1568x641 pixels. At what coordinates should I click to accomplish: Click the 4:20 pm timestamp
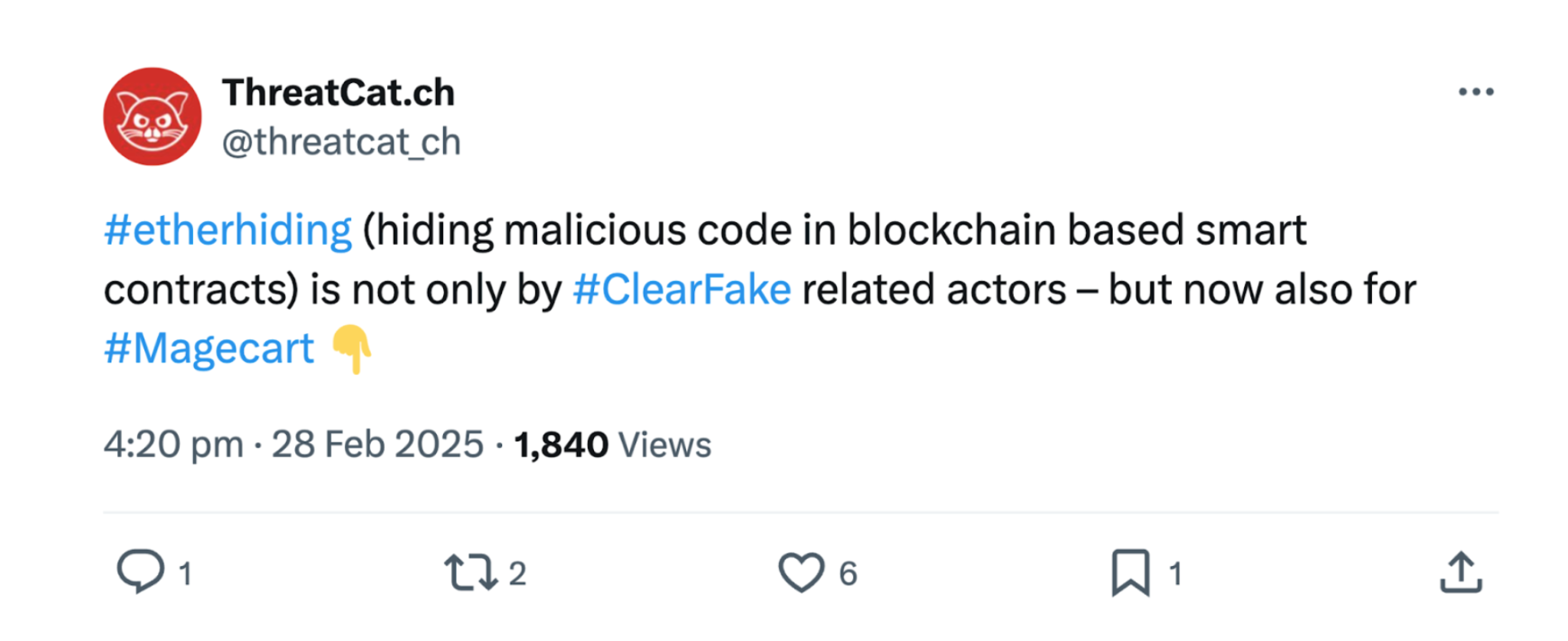coord(173,444)
